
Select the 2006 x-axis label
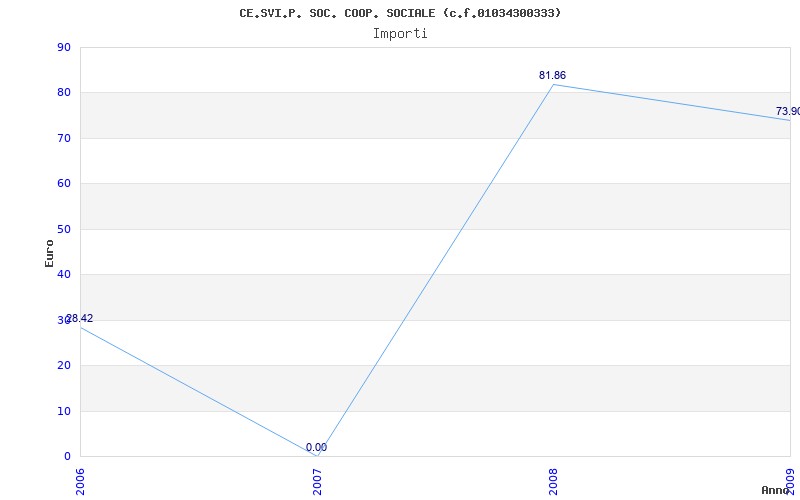pyautogui.click(x=80, y=482)
